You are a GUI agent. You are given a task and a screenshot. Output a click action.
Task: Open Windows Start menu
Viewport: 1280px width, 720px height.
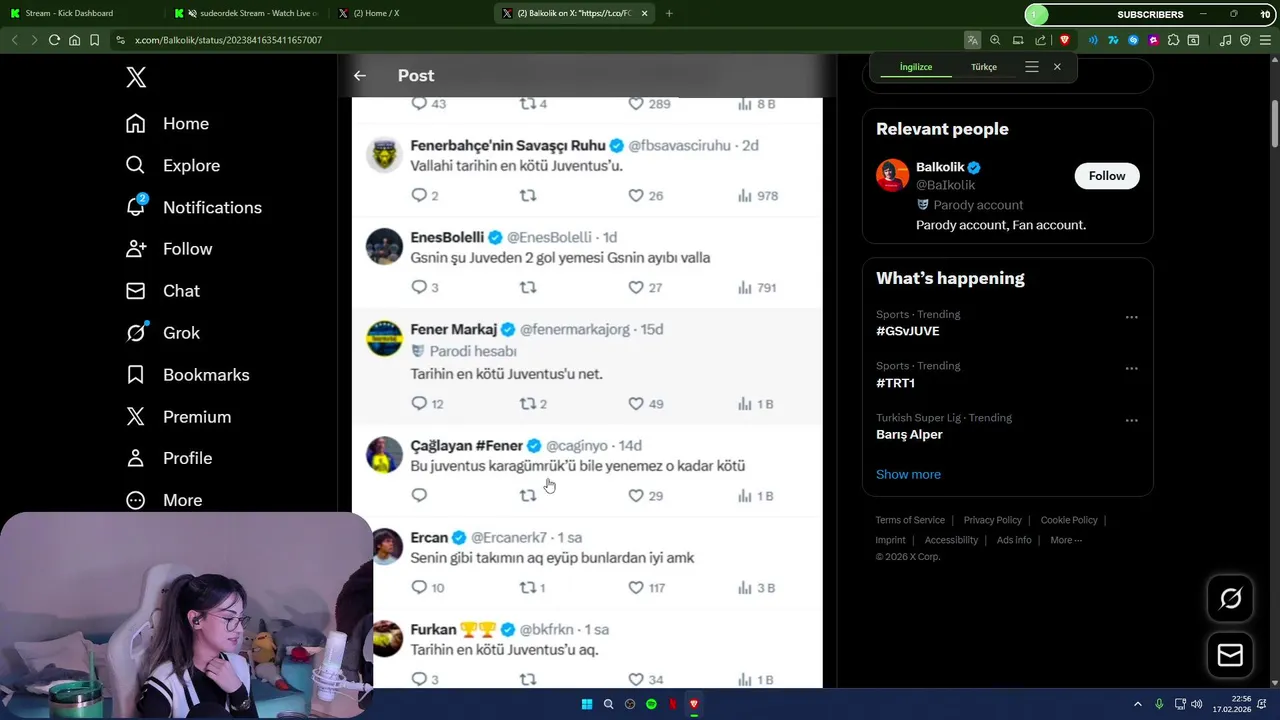point(587,704)
